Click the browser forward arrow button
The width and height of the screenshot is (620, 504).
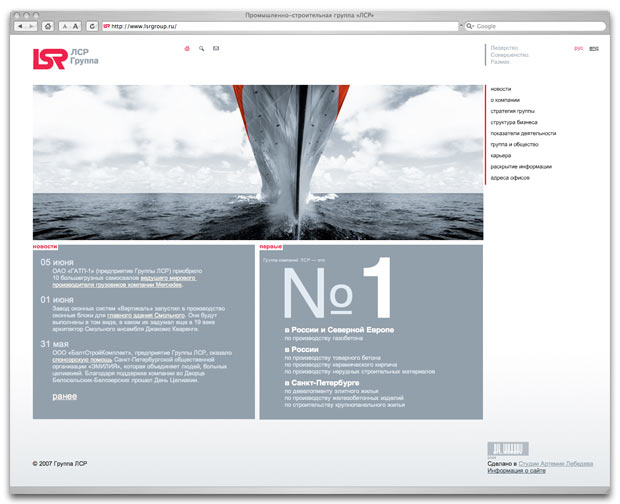point(30,25)
